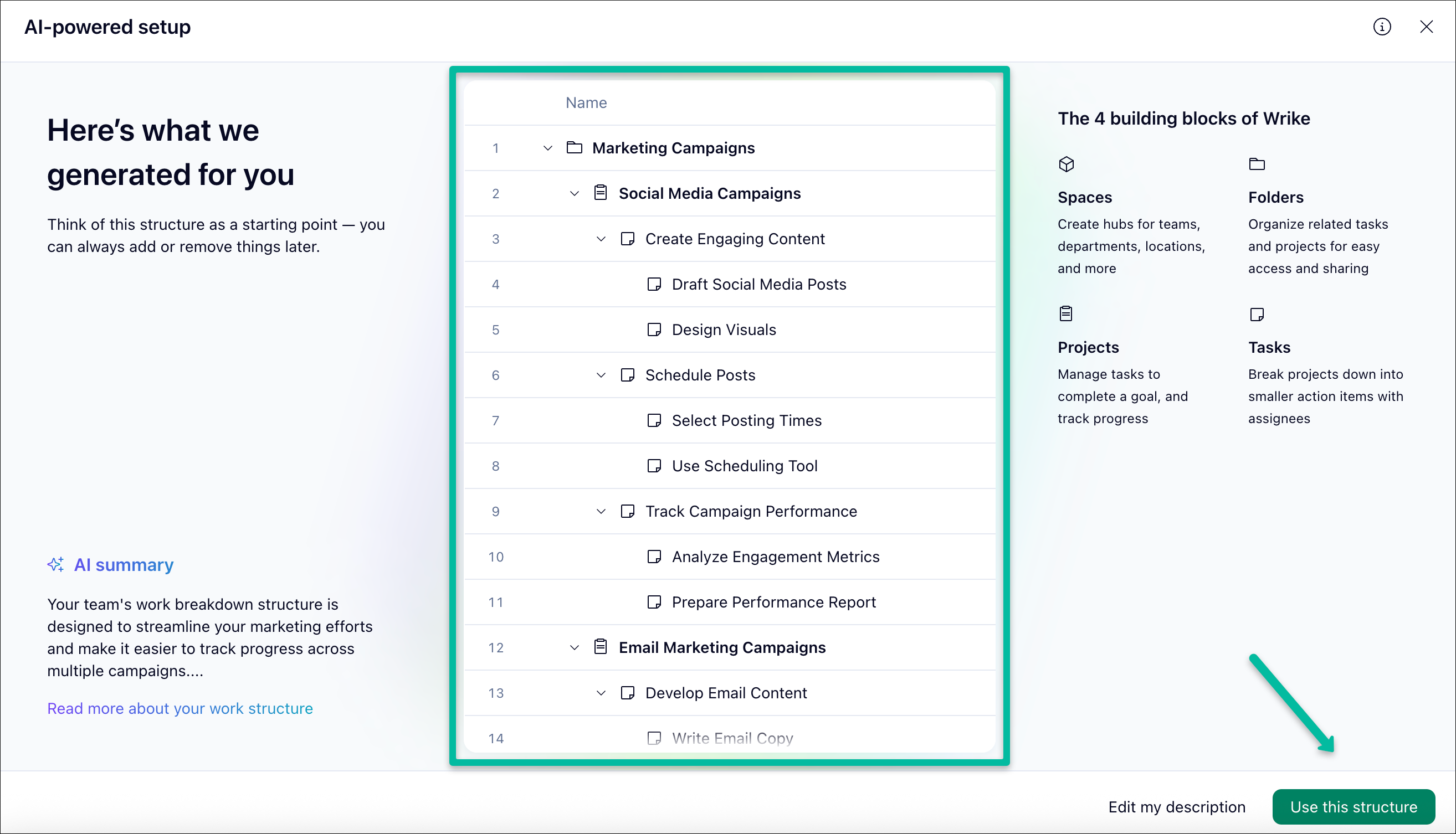Click the Email Marketing Campaigns project icon
1456x834 pixels.
click(x=600, y=647)
